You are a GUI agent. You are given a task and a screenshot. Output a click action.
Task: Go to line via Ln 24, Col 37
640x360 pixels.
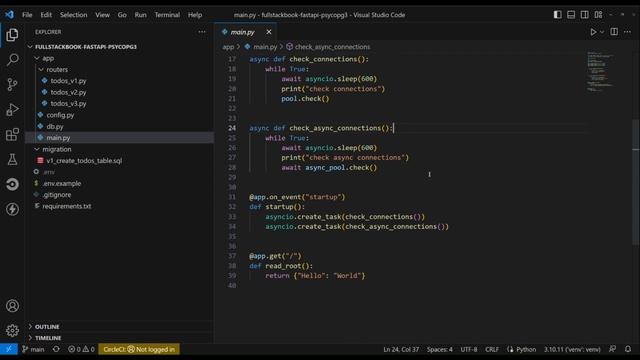401,349
